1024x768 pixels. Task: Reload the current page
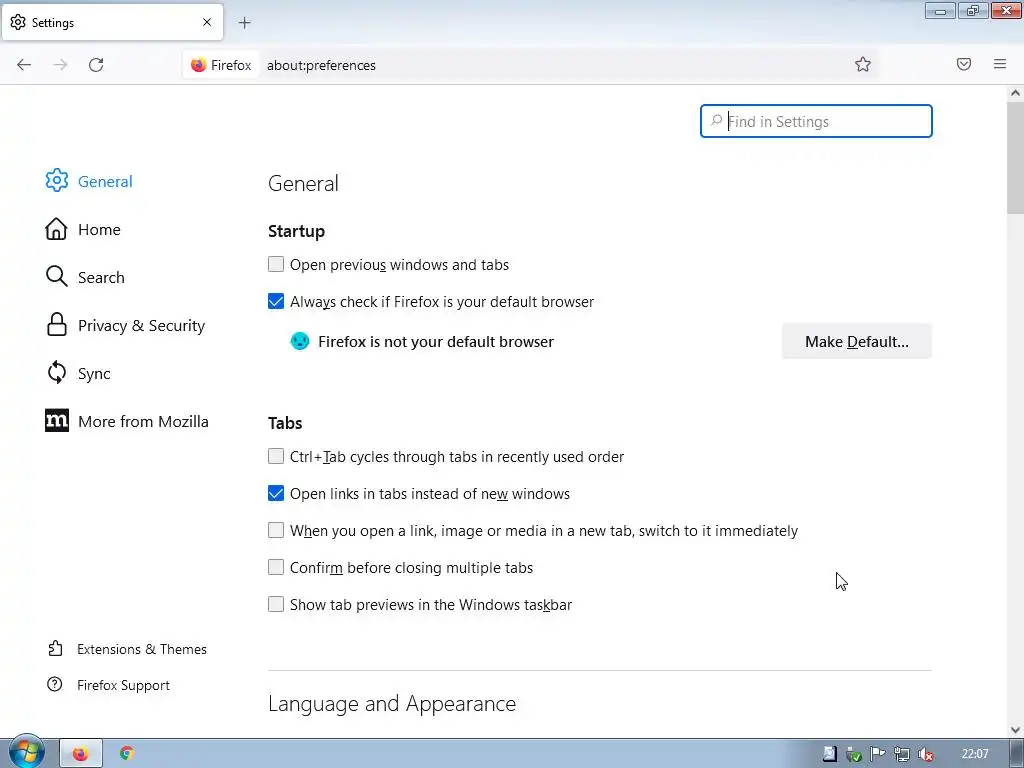(96, 65)
